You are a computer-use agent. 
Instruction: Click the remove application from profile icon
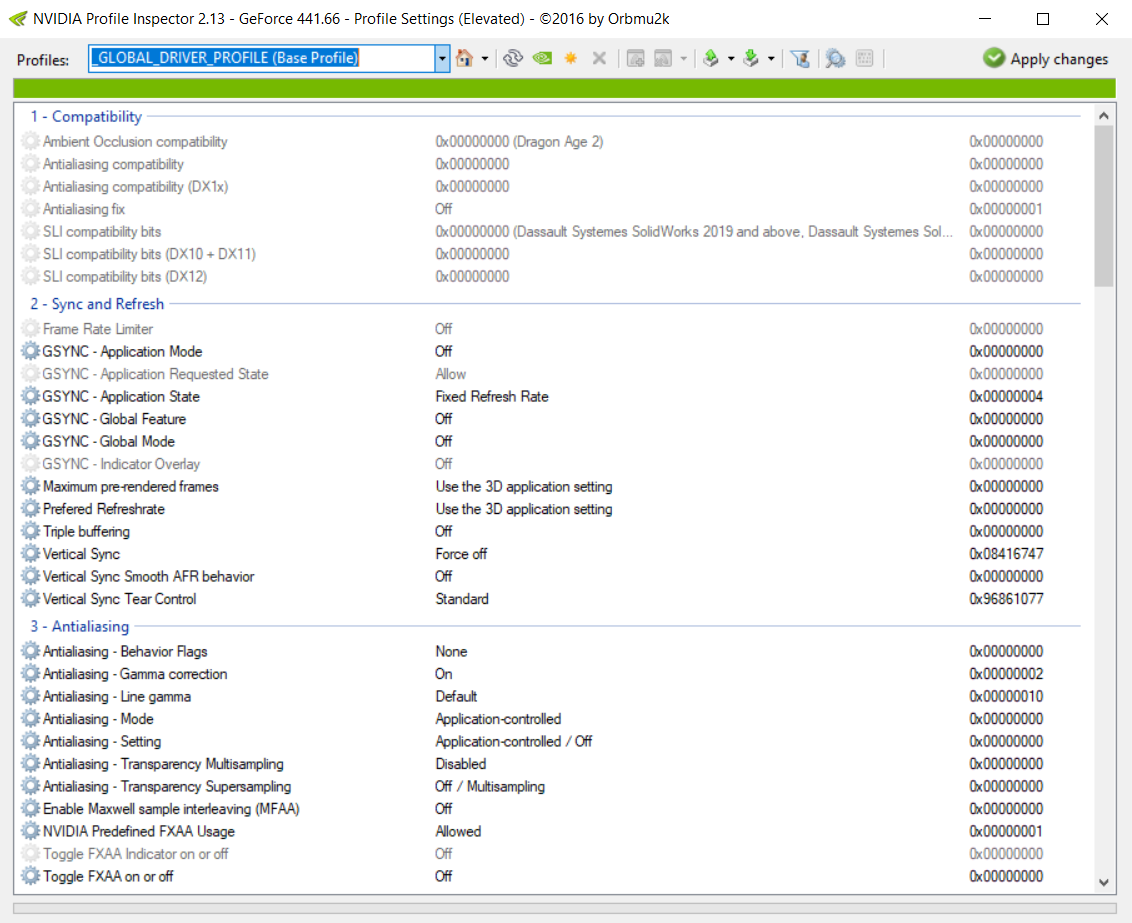click(x=663, y=58)
